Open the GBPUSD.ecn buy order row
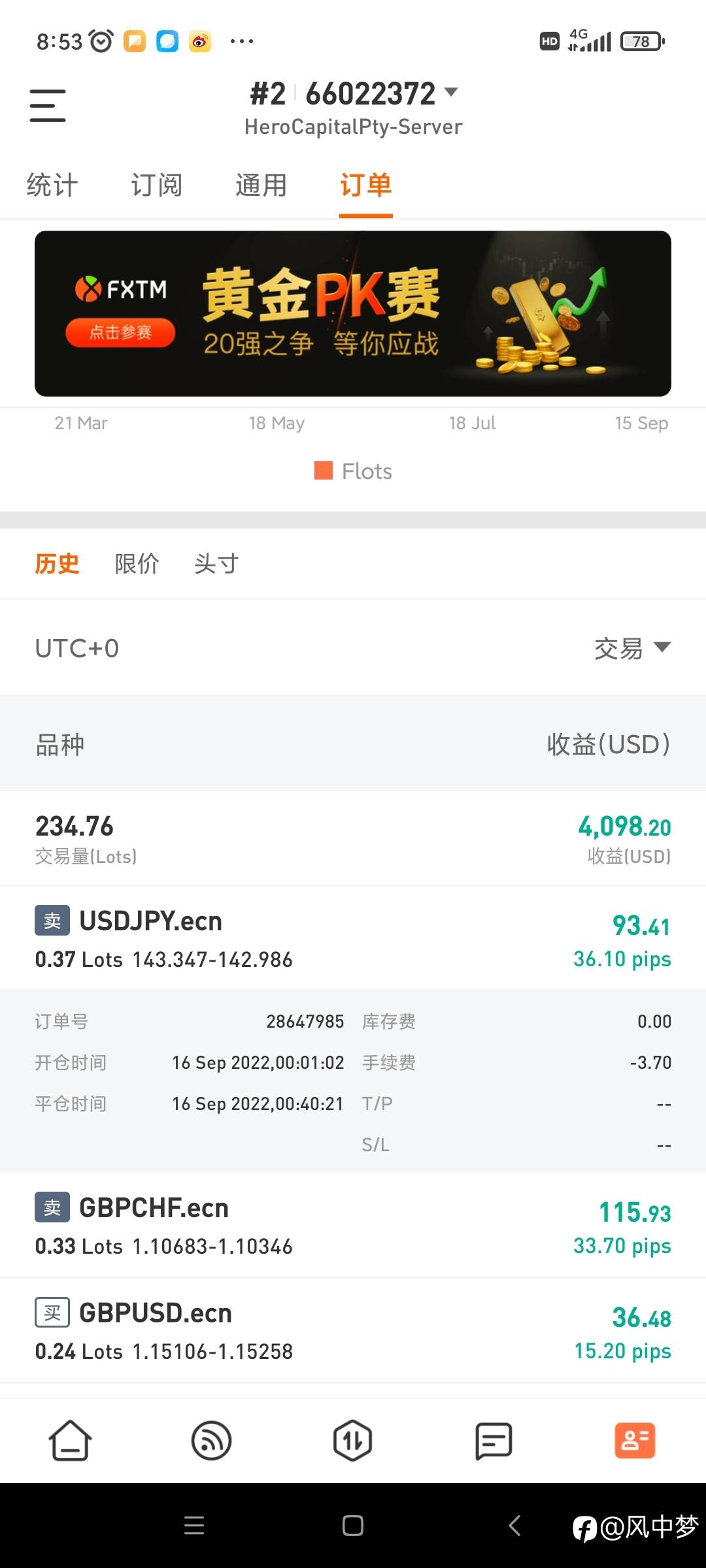This screenshot has height=1568, width=706. tap(353, 1331)
